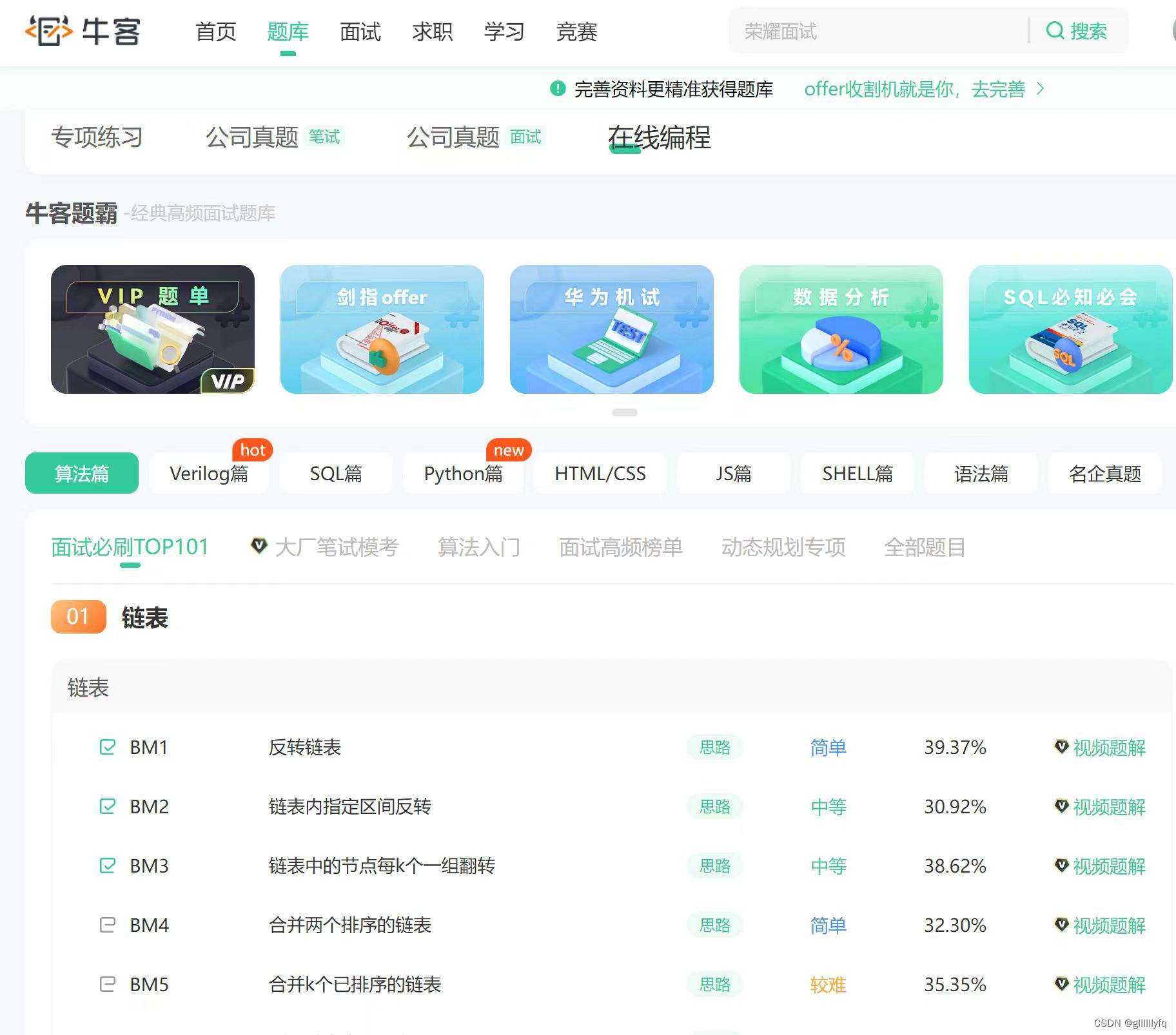Open the 反转链表 problem
1176x1035 pixels.
306,748
